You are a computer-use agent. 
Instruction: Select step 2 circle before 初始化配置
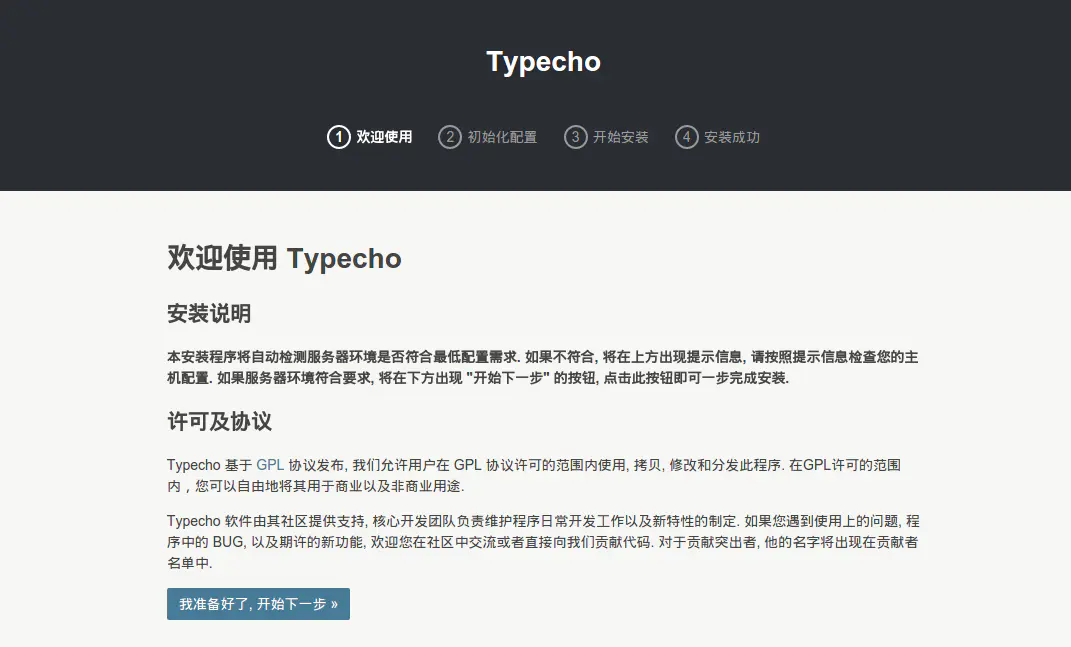(449, 137)
